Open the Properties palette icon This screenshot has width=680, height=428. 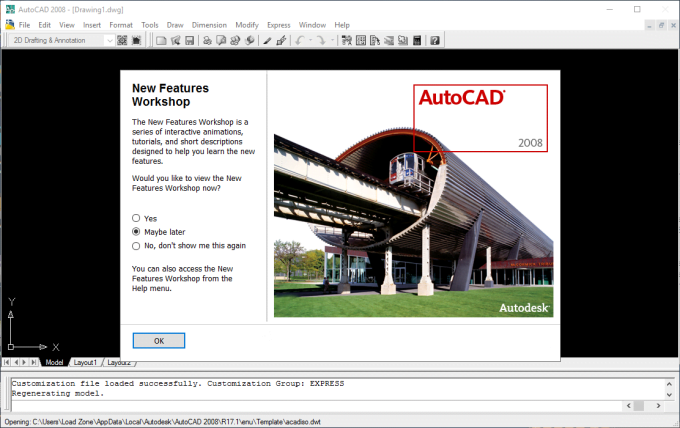(x=347, y=41)
